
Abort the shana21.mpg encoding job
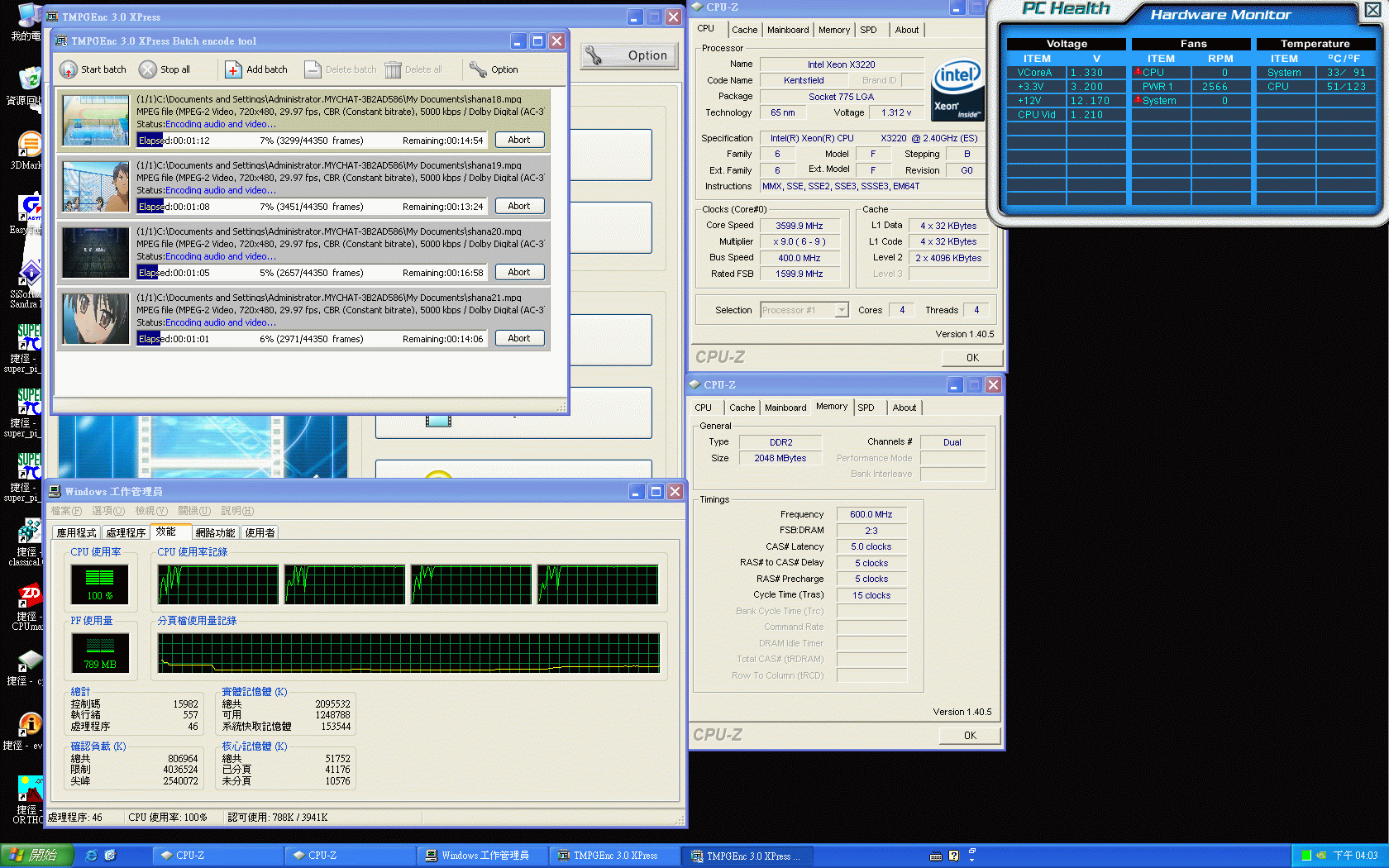519,338
